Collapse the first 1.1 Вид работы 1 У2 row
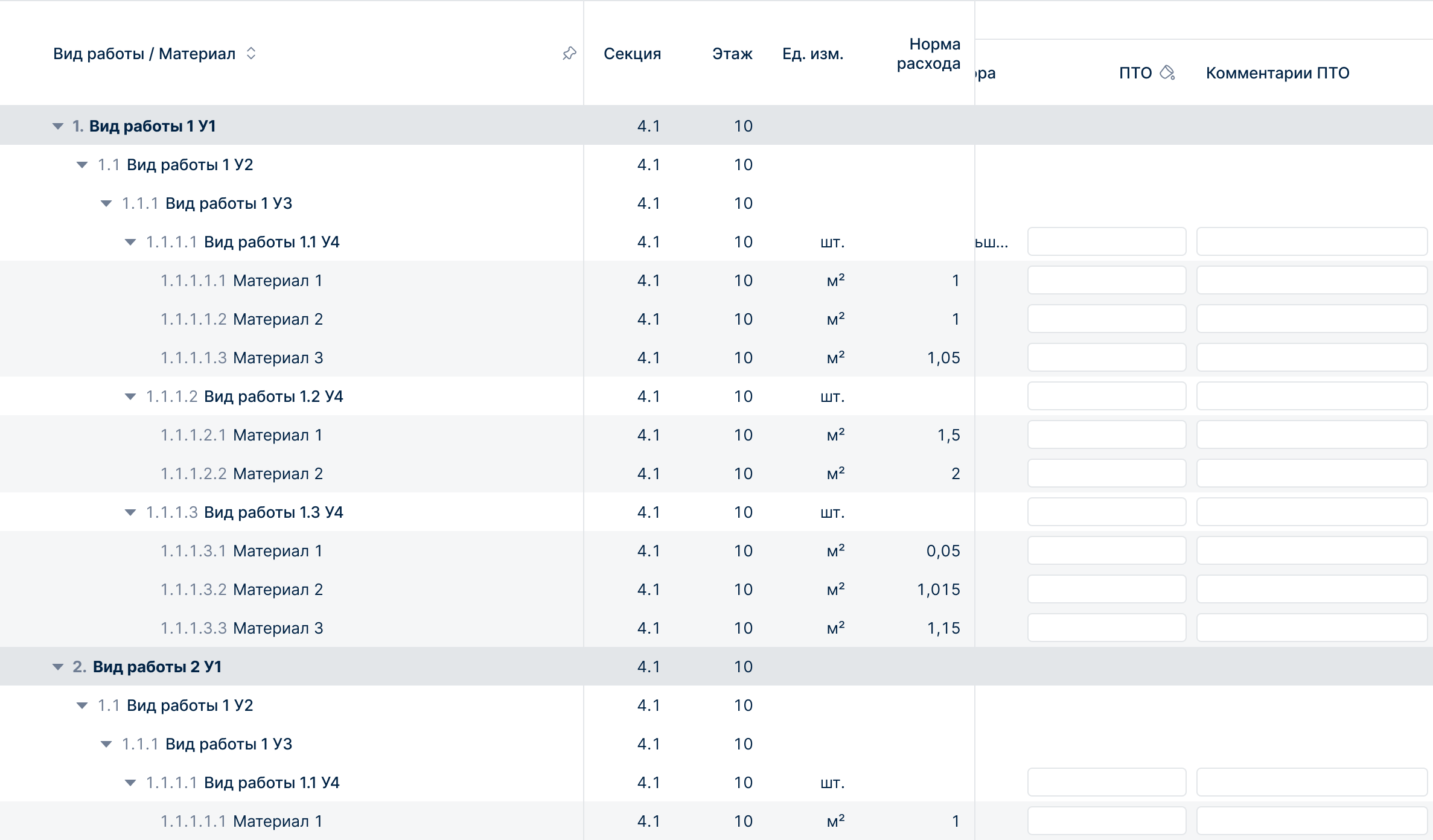The width and height of the screenshot is (1433, 840). pos(82,165)
